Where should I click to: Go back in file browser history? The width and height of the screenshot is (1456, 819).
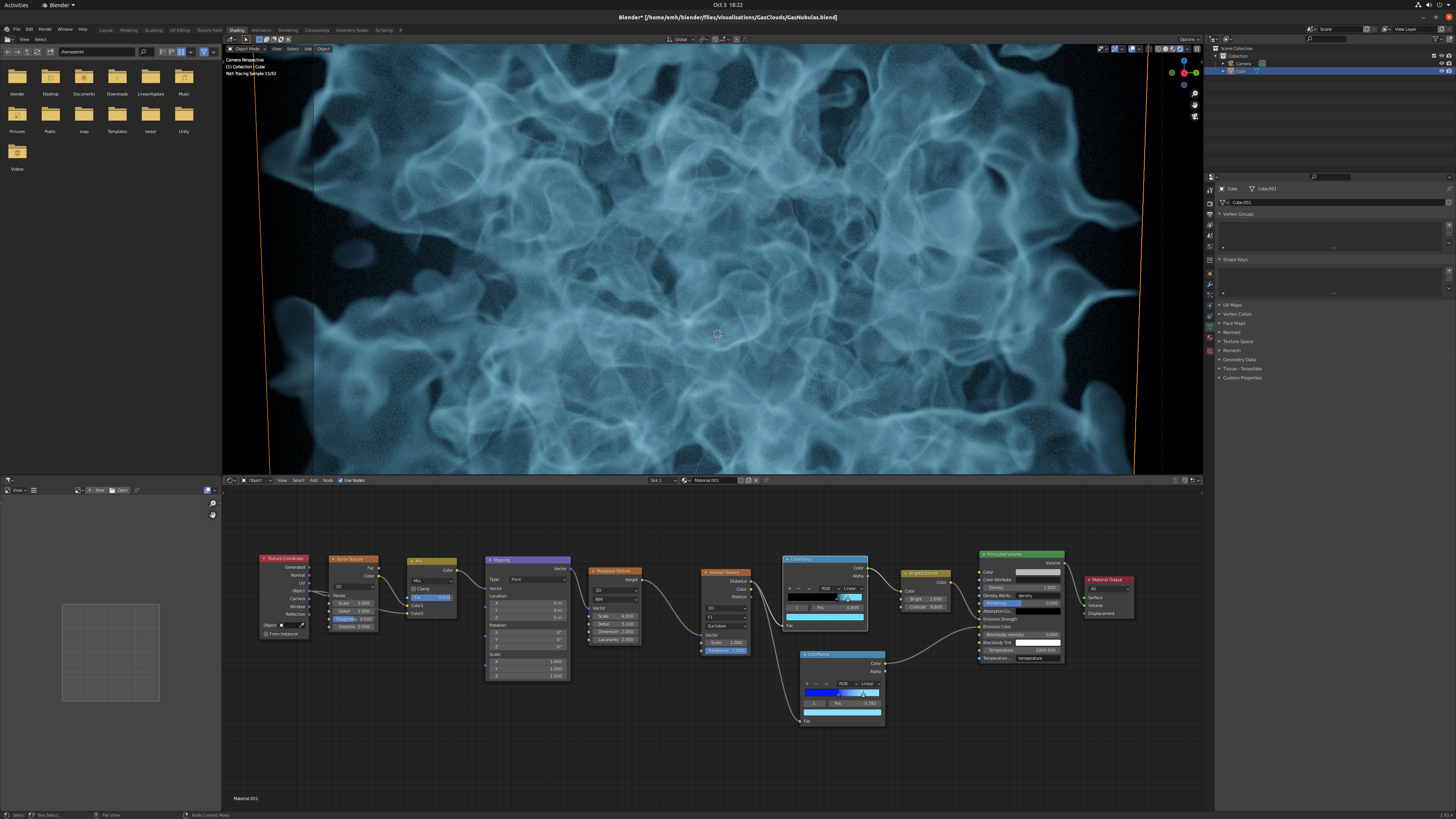(8, 52)
